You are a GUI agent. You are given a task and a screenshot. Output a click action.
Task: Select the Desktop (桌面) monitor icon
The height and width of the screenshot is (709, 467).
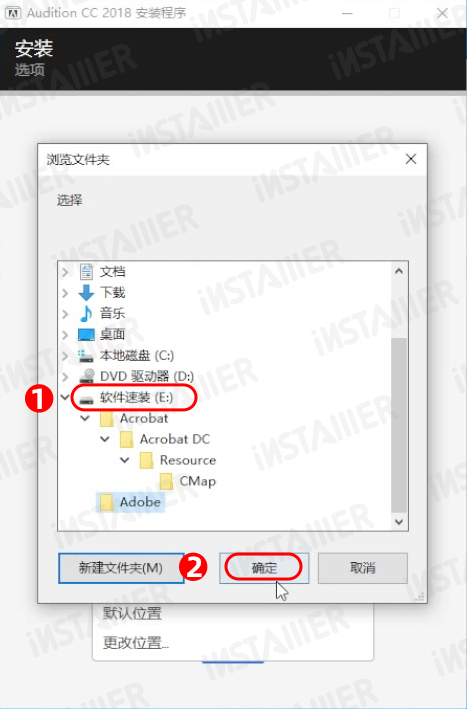(86, 335)
